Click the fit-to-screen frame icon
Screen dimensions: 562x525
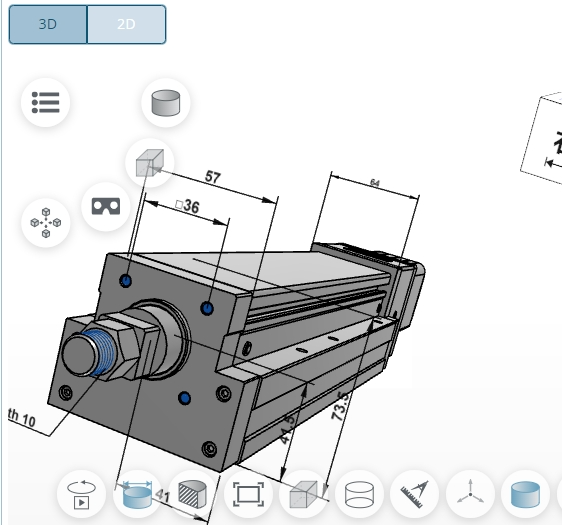[248, 495]
